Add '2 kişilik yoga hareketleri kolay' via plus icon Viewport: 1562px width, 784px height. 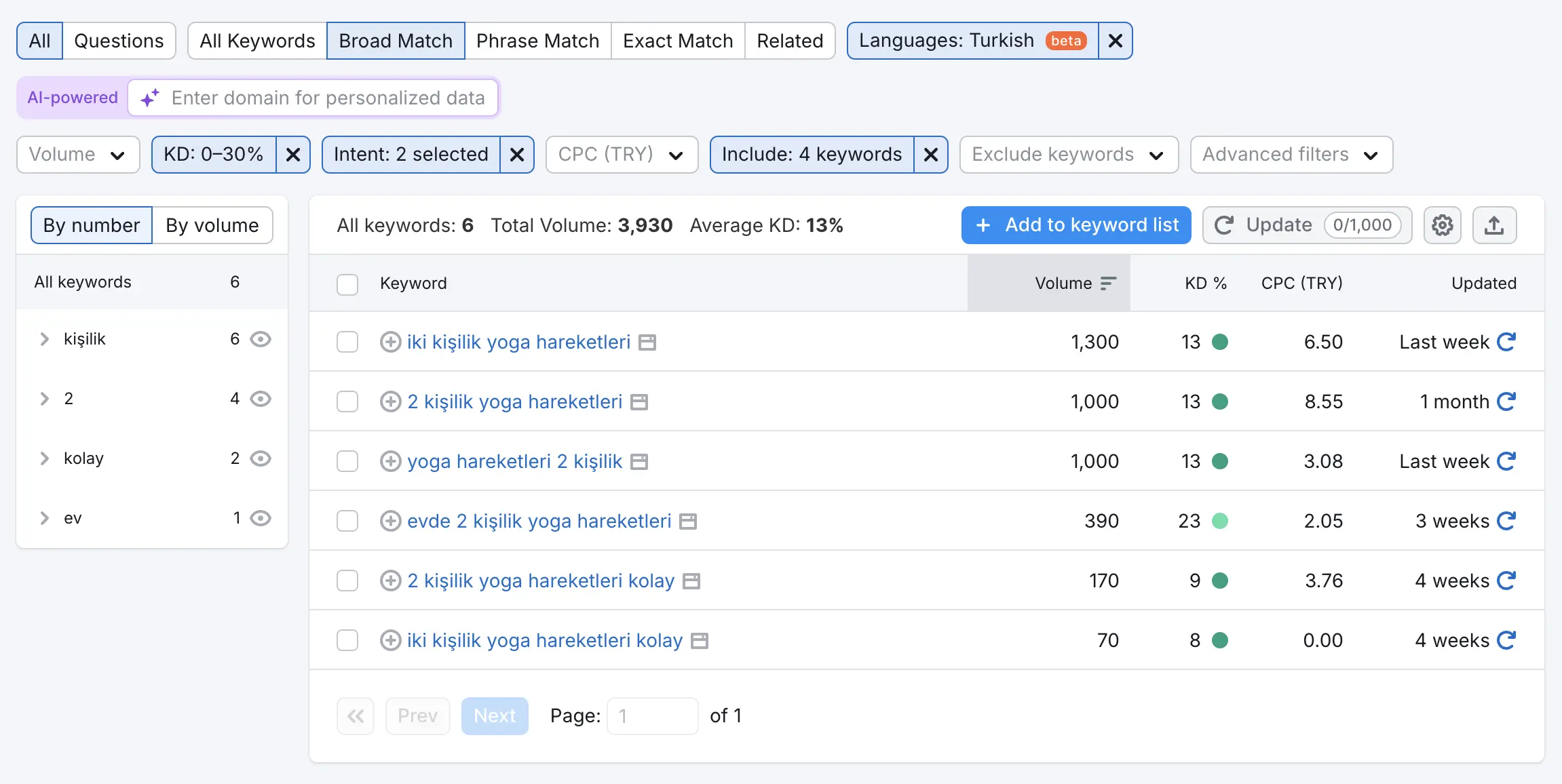pos(390,581)
